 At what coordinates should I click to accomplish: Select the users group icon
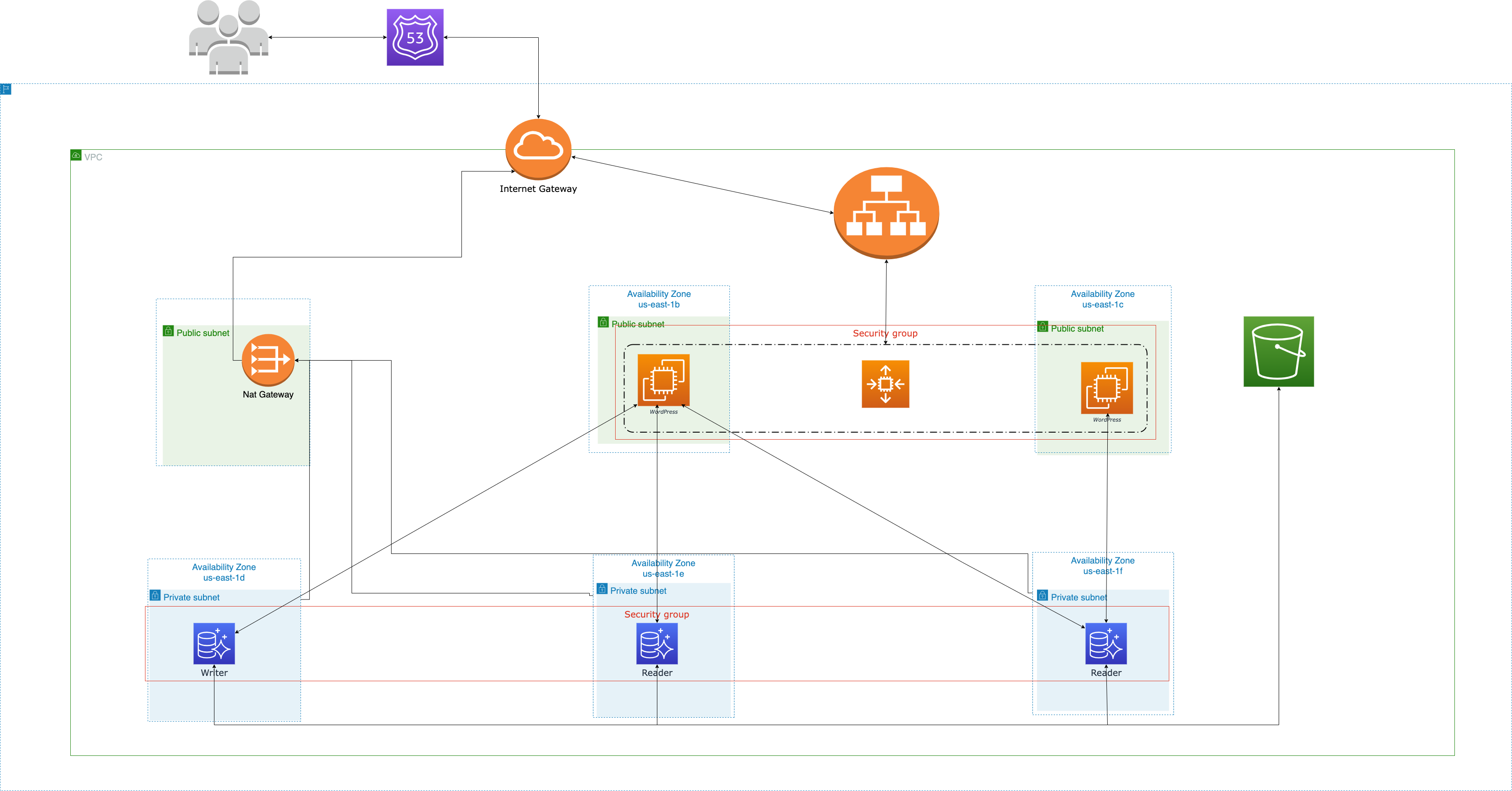228,38
